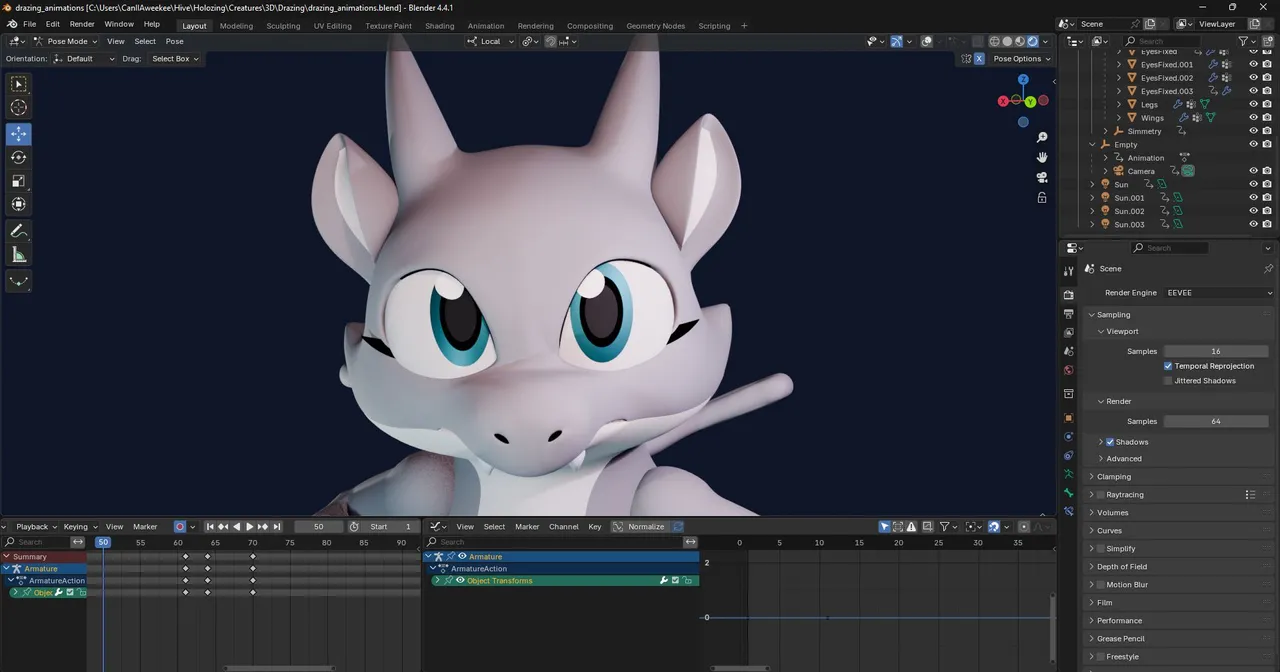Open the Tool properties tab icon

click(1068, 269)
